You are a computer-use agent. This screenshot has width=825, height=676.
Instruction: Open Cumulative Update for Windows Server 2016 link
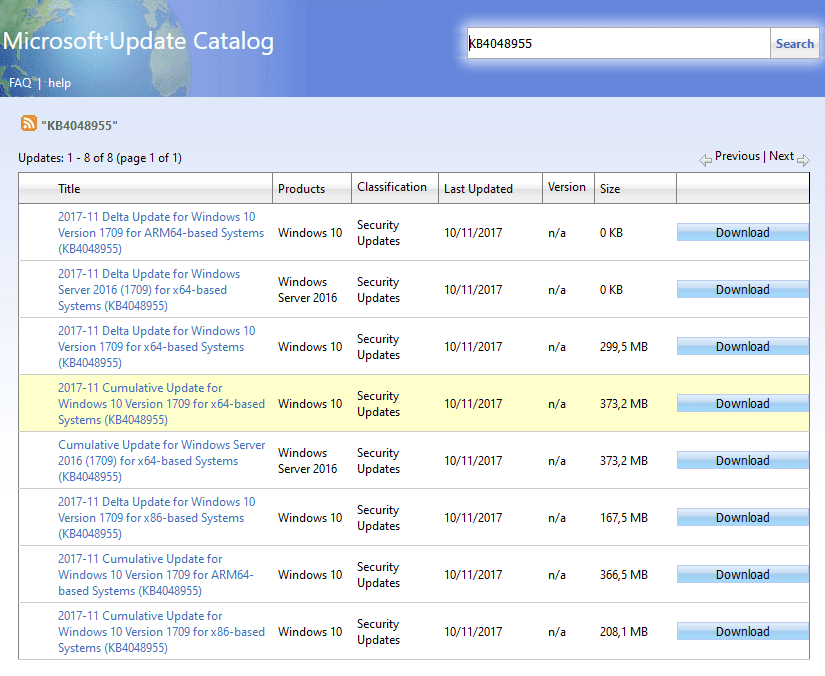(x=162, y=461)
